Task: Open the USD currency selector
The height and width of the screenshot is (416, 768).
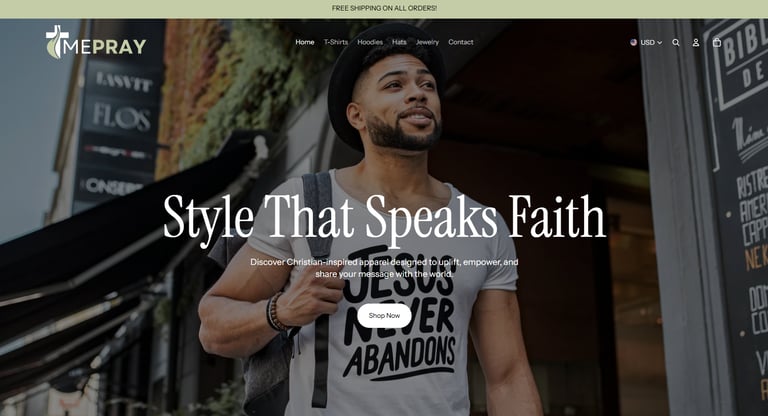Action: 646,43
